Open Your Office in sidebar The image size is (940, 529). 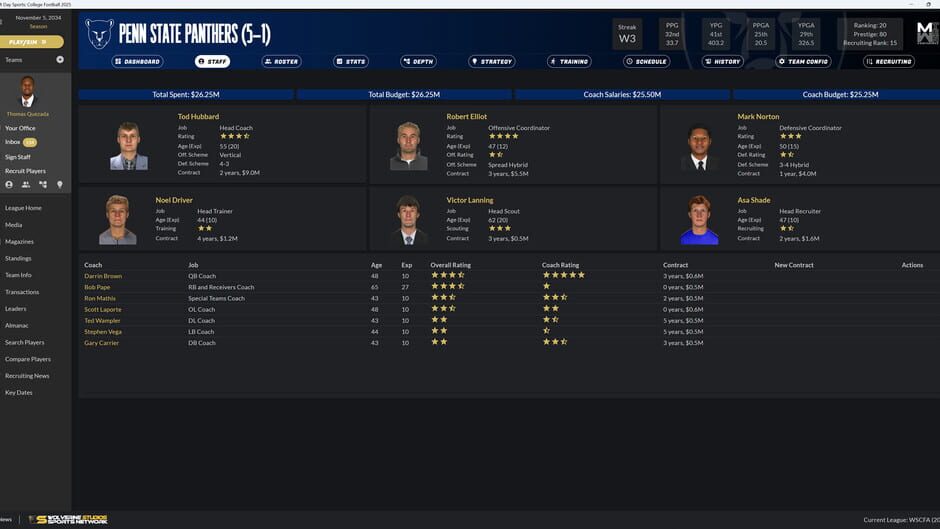click(x=20, y=128)
